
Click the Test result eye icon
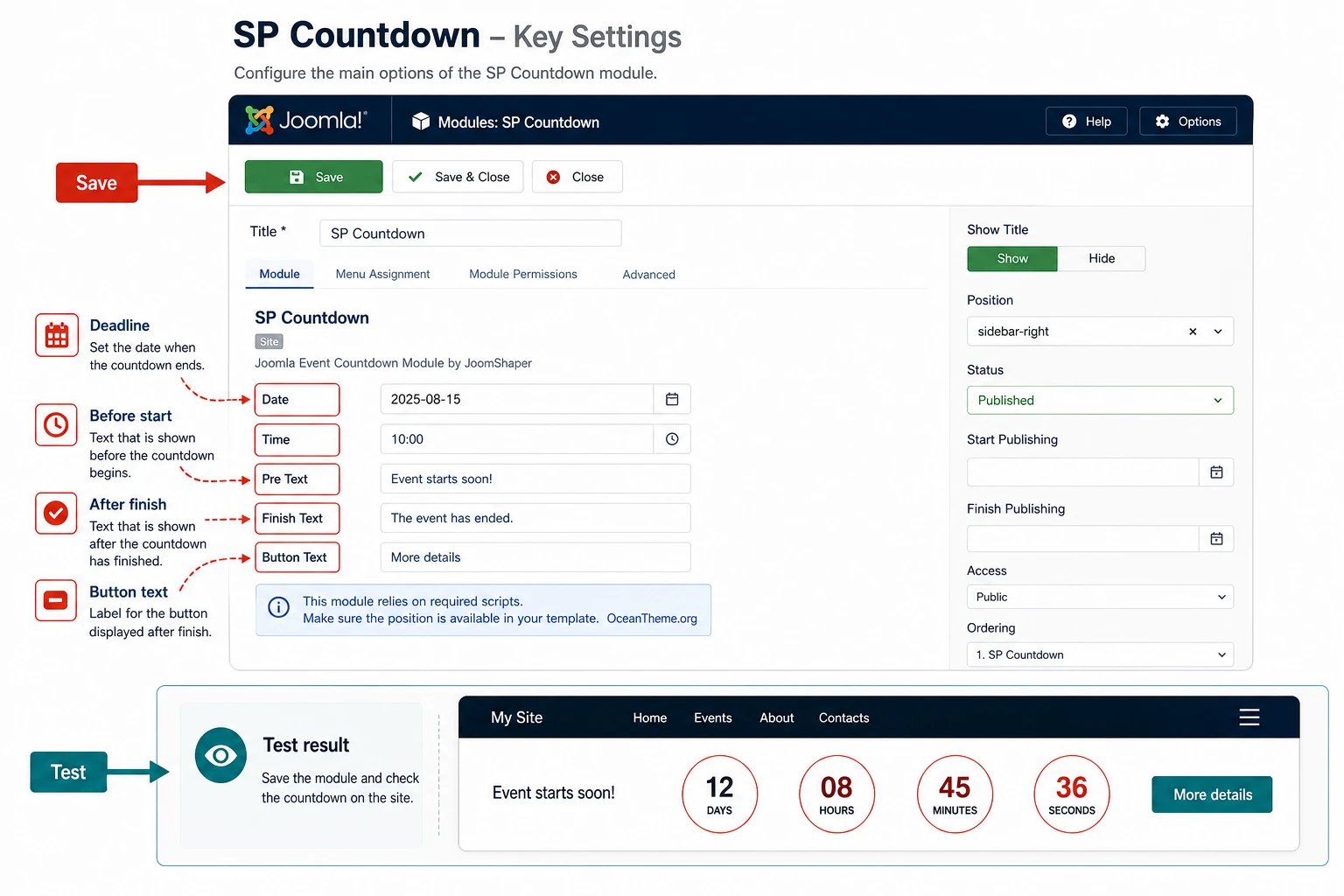220,755
